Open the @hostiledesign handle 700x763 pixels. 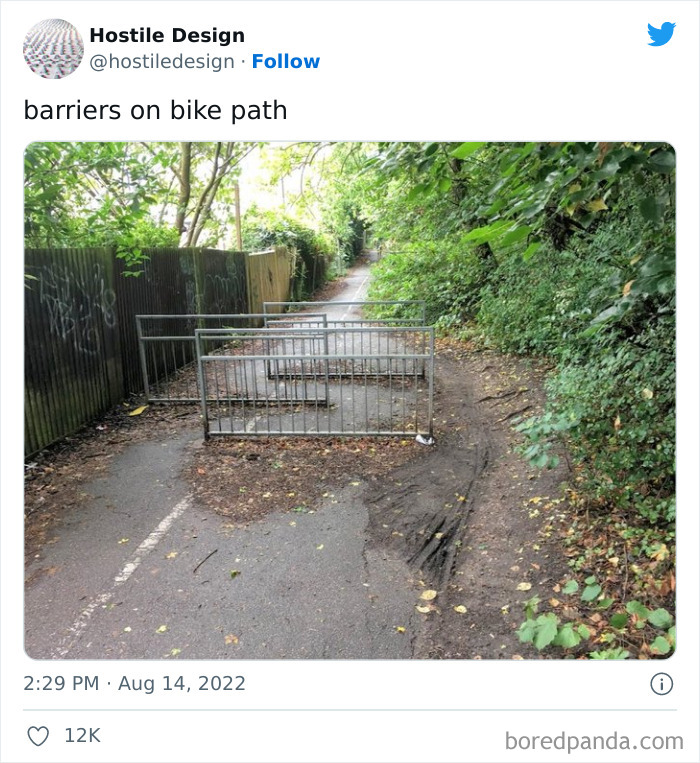(162, 62)
